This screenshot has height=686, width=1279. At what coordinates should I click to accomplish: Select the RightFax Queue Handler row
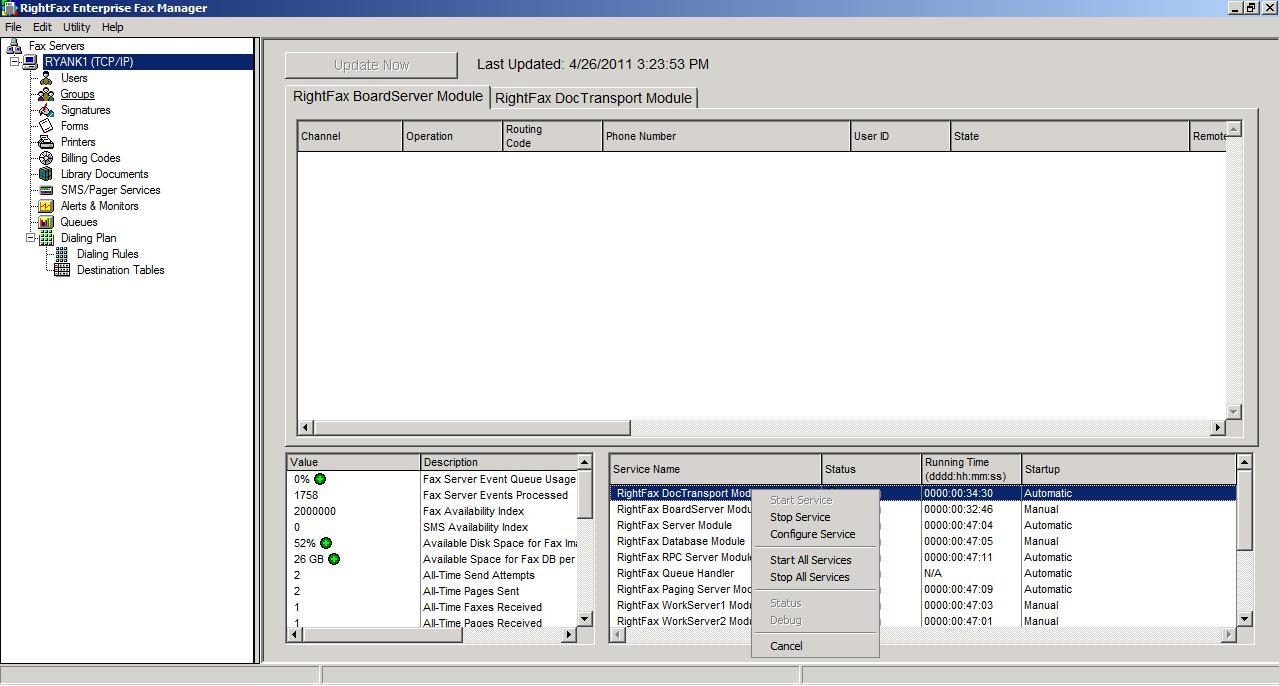coord(923,573)
